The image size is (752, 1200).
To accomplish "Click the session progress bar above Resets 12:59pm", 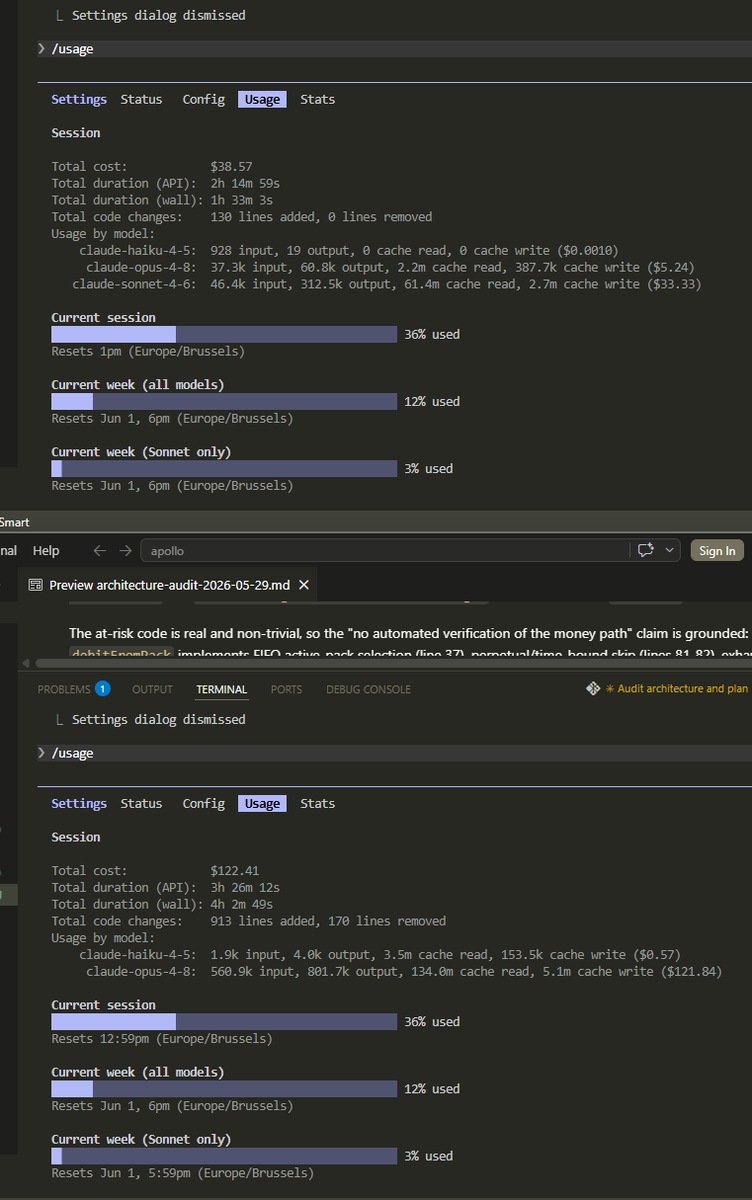I will (x=224, y=1021).
